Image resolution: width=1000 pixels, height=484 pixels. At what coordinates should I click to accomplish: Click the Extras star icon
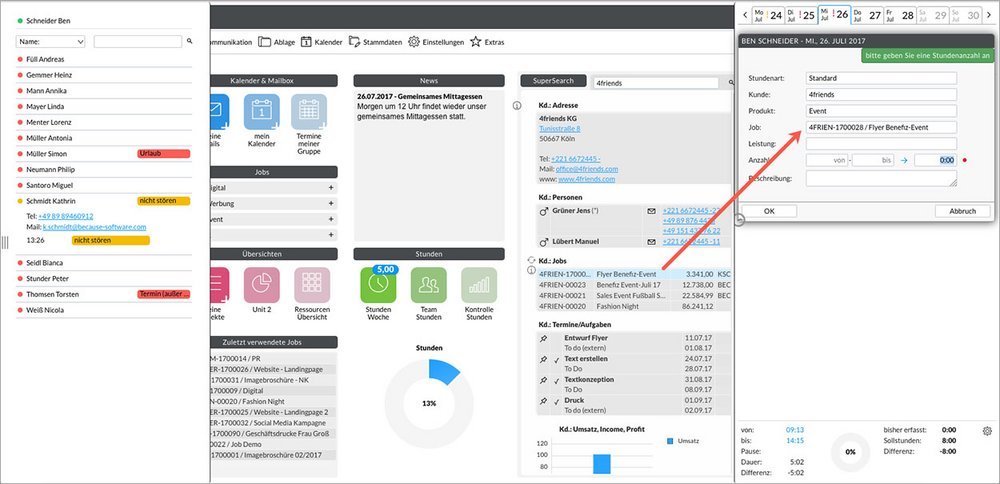point(476,42)
